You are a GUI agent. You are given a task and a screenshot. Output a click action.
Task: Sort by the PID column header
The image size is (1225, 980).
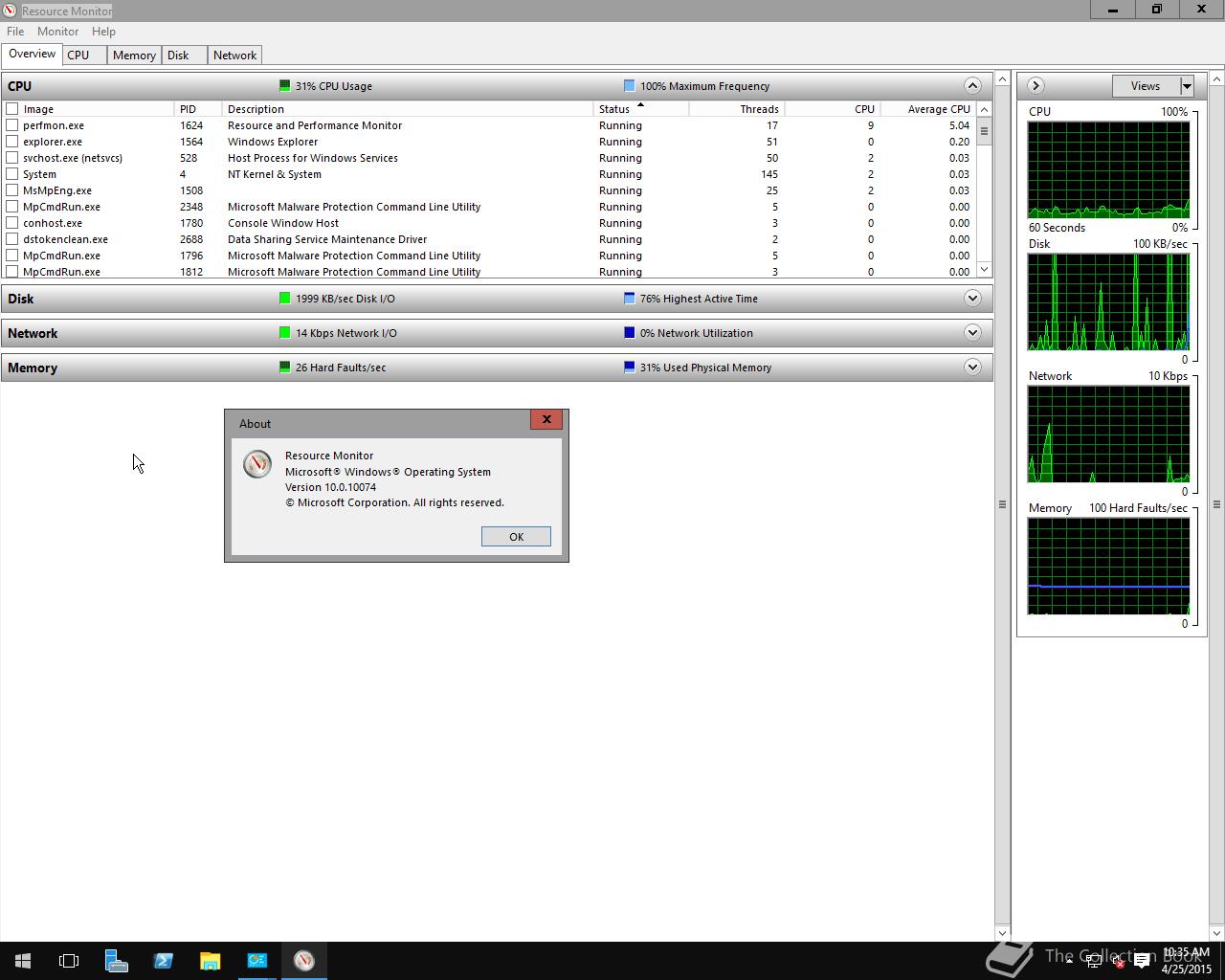(x=198, y=109)
